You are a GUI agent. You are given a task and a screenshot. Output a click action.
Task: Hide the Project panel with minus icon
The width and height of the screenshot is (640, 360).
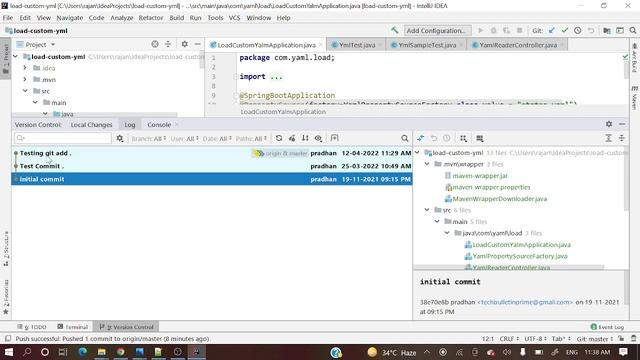[198, 44]
